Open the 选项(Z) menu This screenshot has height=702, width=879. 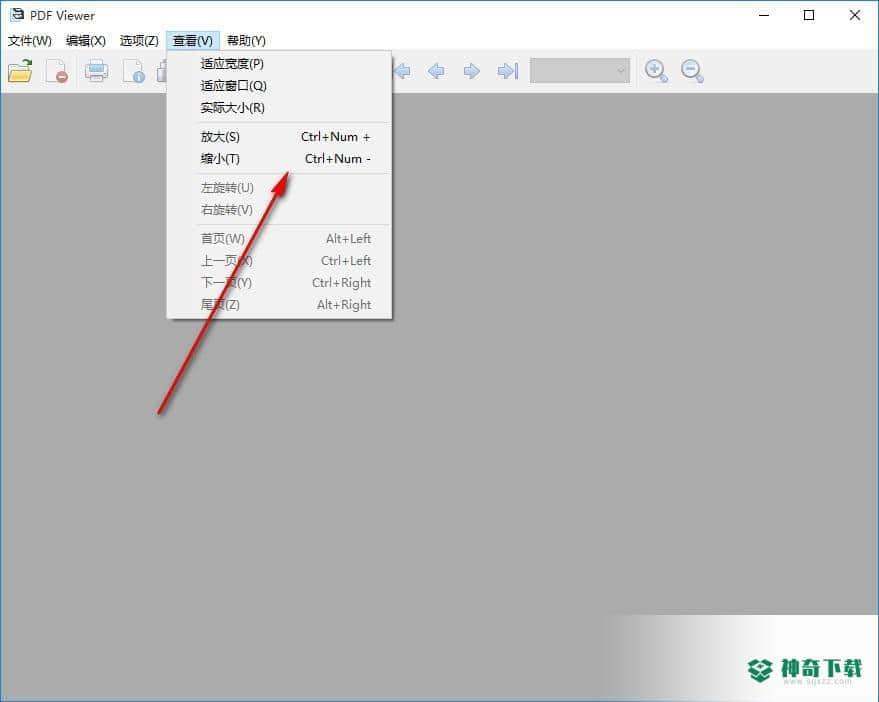[x=139, y=40]
